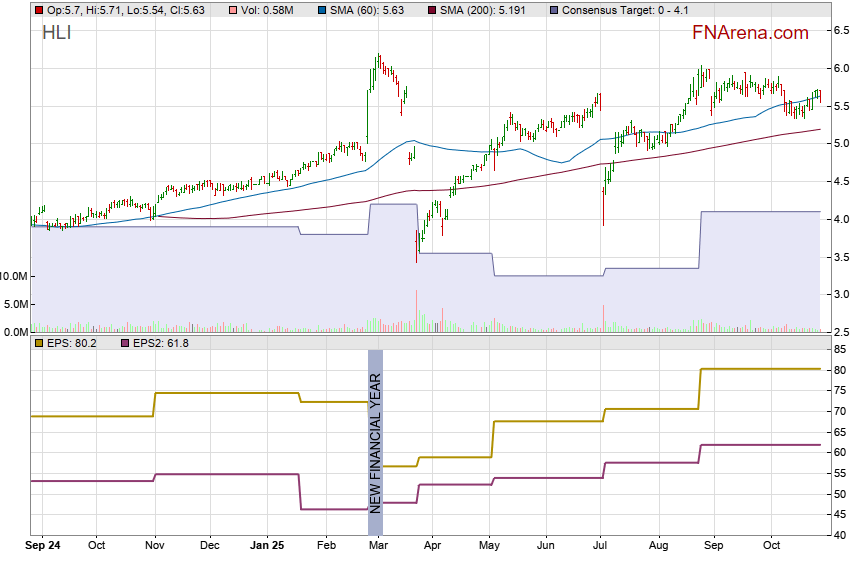This screenshot has width=859, height=566.
Task: Select the HLI ticker label
Action: point(57,33)
